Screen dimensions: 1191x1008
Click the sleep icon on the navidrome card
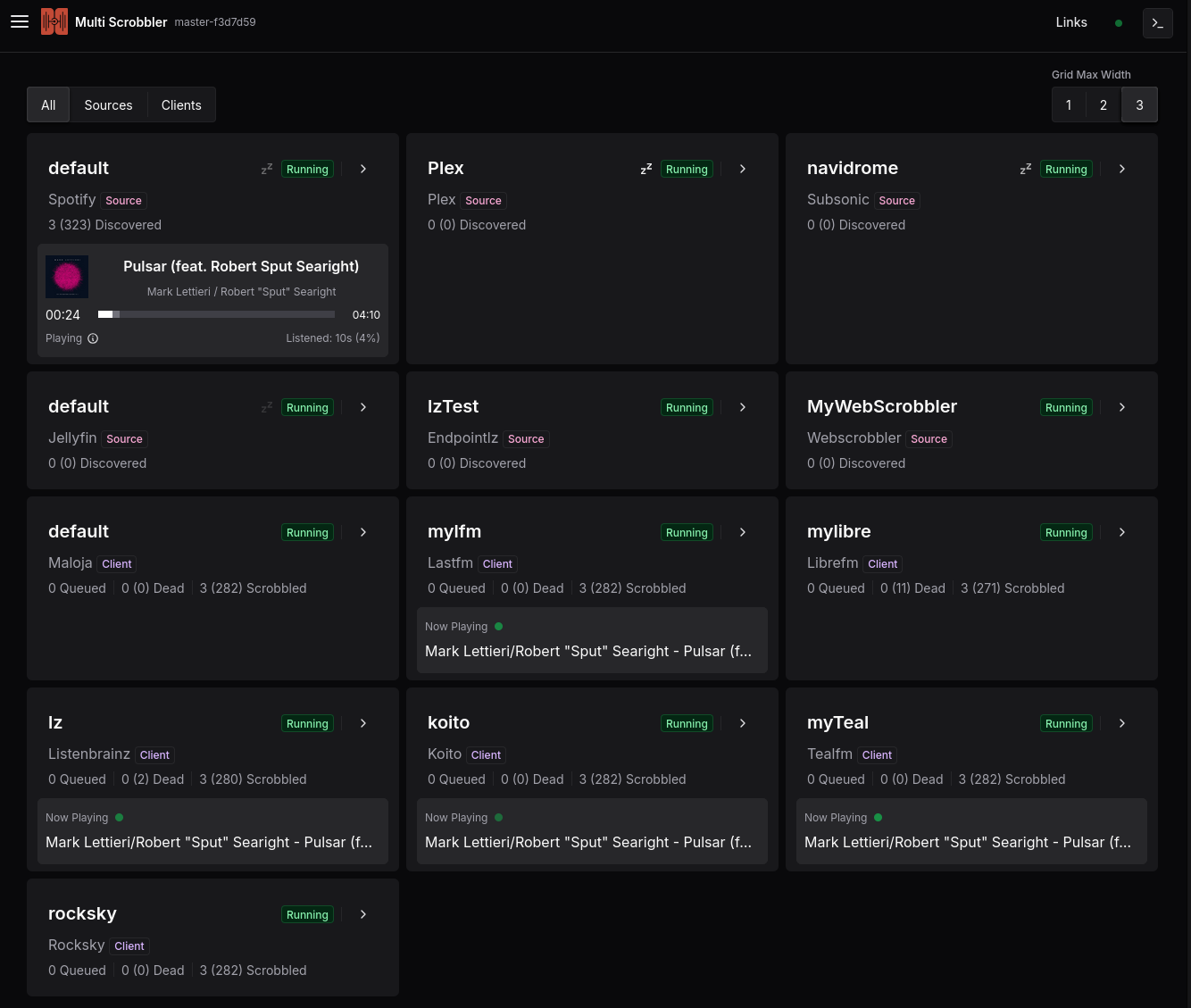point(1026,169)
